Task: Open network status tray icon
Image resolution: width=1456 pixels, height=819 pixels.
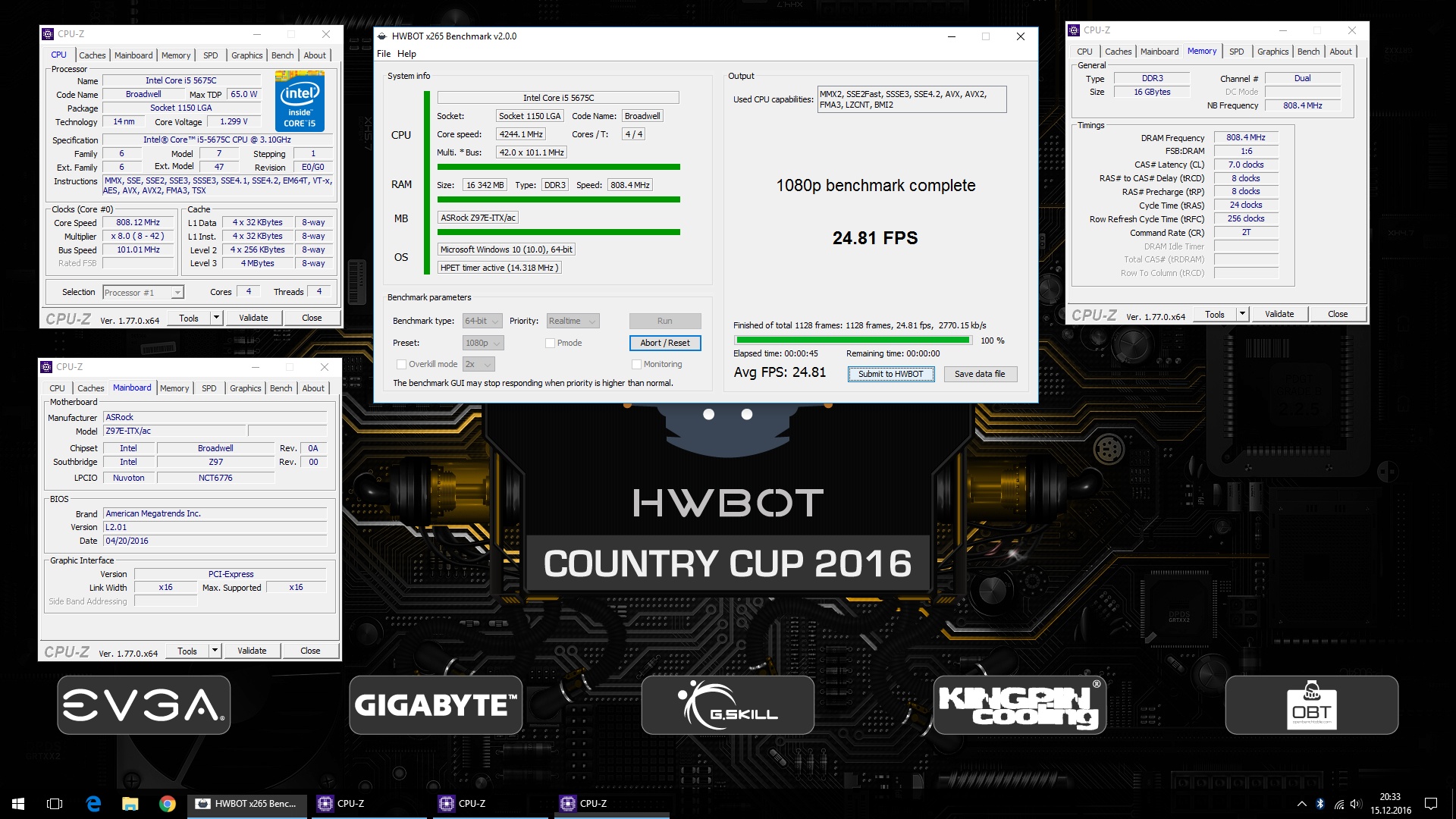Action: pos(1338,804)
